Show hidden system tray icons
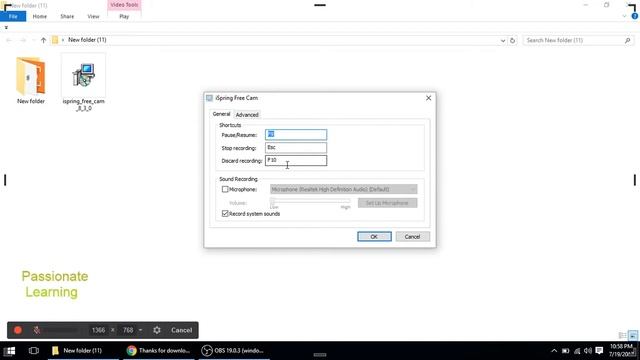The height and width of the screenshot is (360, 640). pyautogui.click(x=554, y=351)
